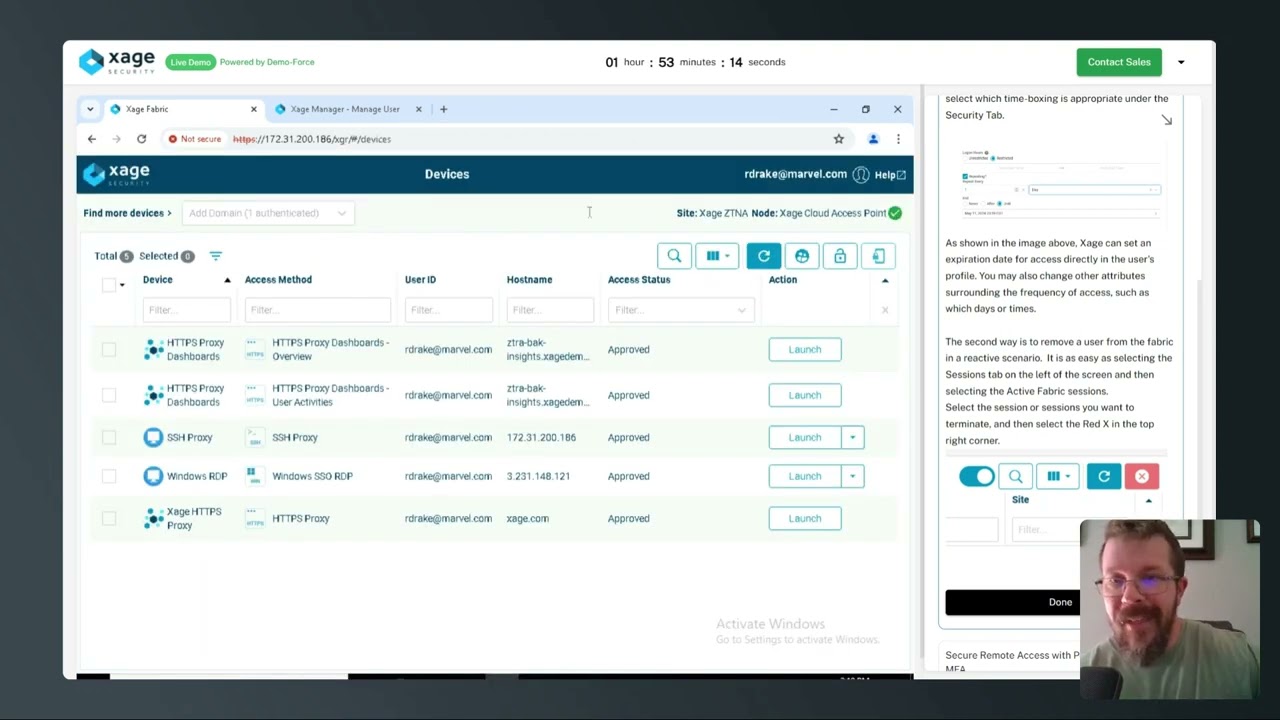Launch the Windows RDP session
Image resolution: width=1280 pixels, height=720 pixels.
805,476
